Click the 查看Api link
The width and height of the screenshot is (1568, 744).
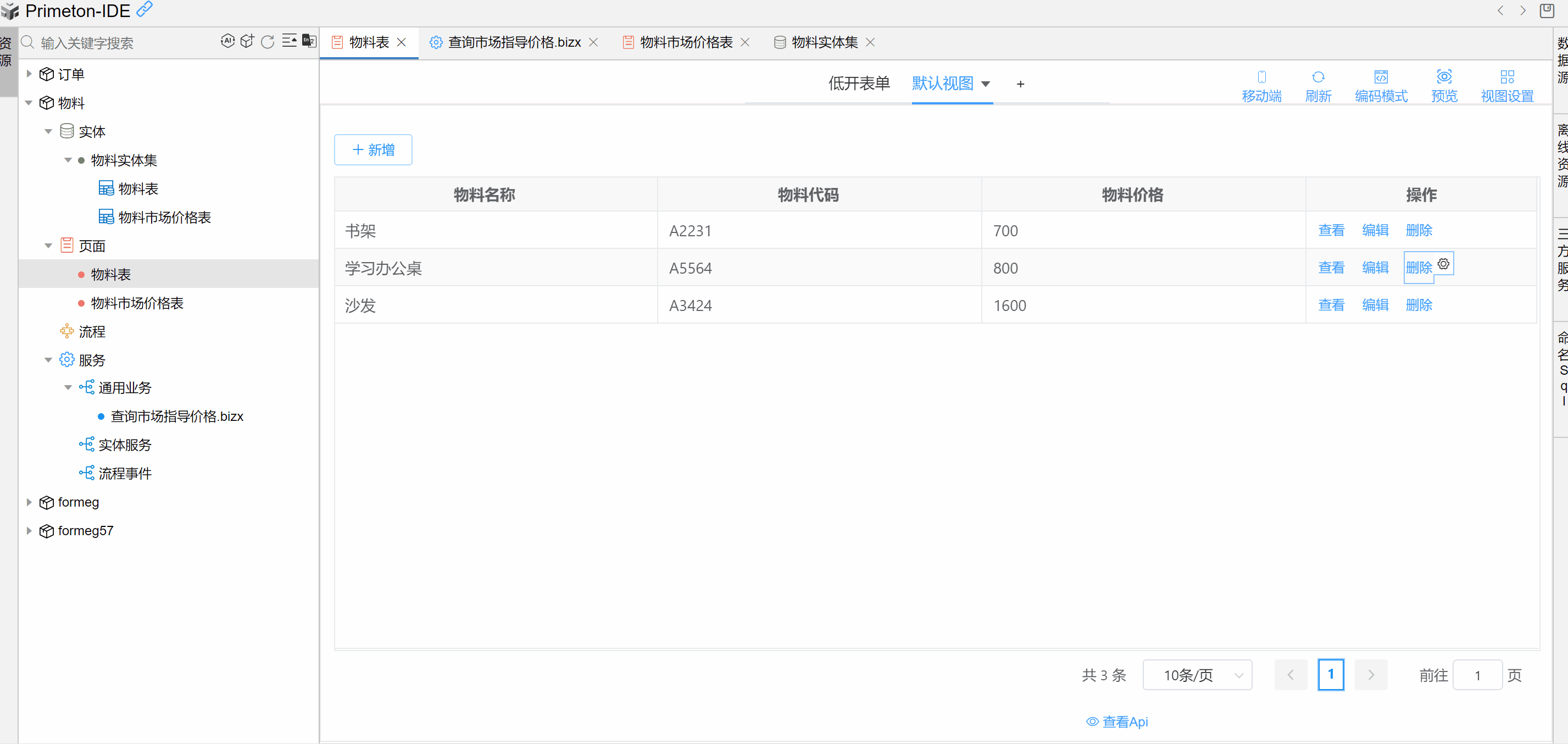(x=1117, y=721)
